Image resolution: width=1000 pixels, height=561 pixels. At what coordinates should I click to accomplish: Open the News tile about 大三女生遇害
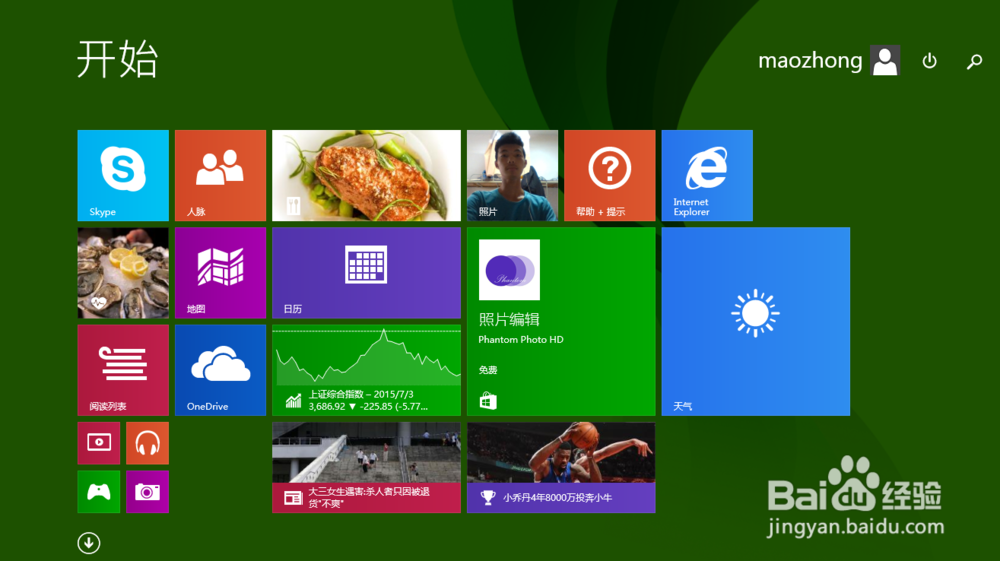366,467
